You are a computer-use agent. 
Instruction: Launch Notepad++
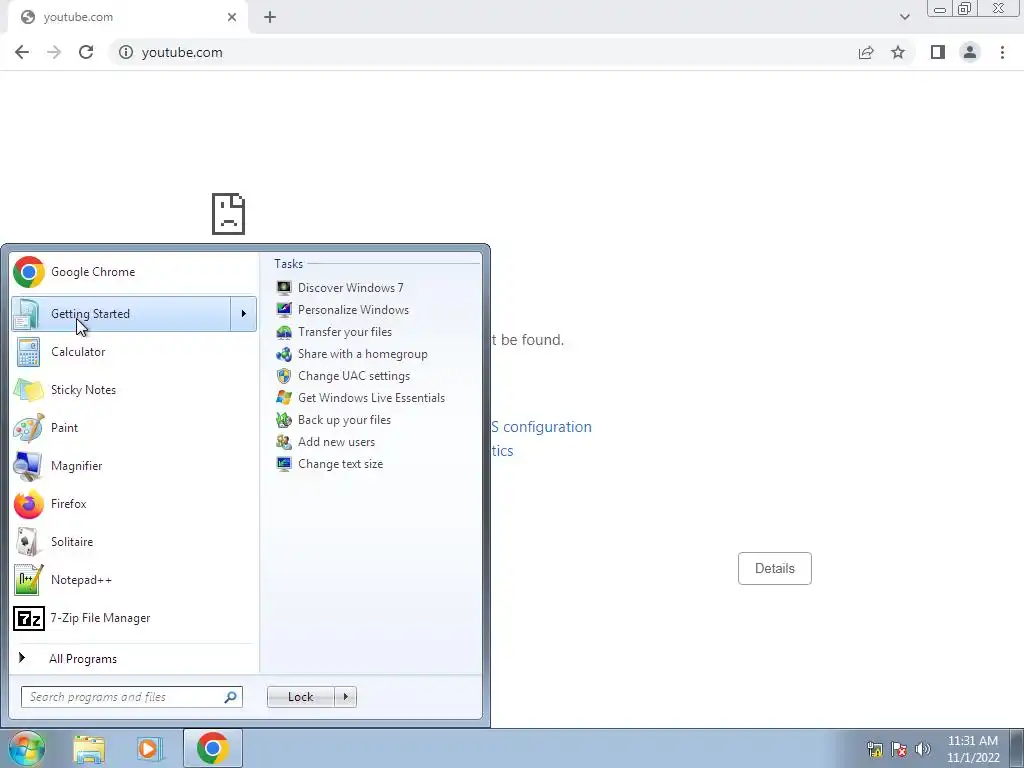[134, 580]
